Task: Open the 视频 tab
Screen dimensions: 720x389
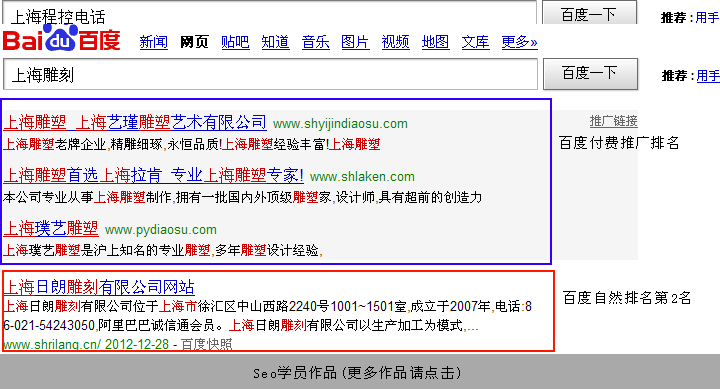Action: point(395,42)
